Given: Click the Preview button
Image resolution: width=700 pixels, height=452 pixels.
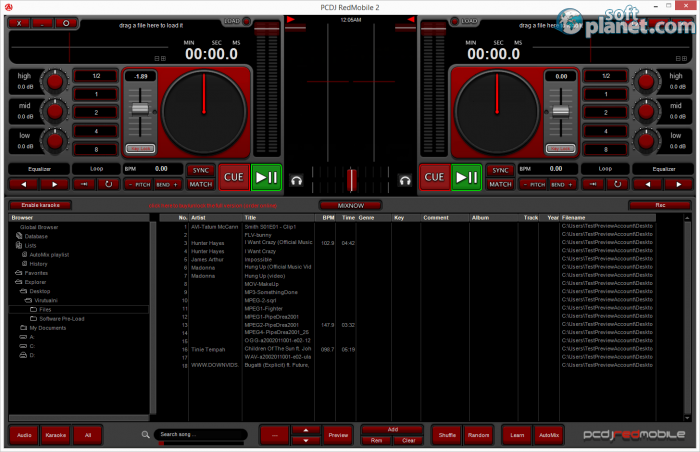Looking at the screenshot, I should [338, 435].
